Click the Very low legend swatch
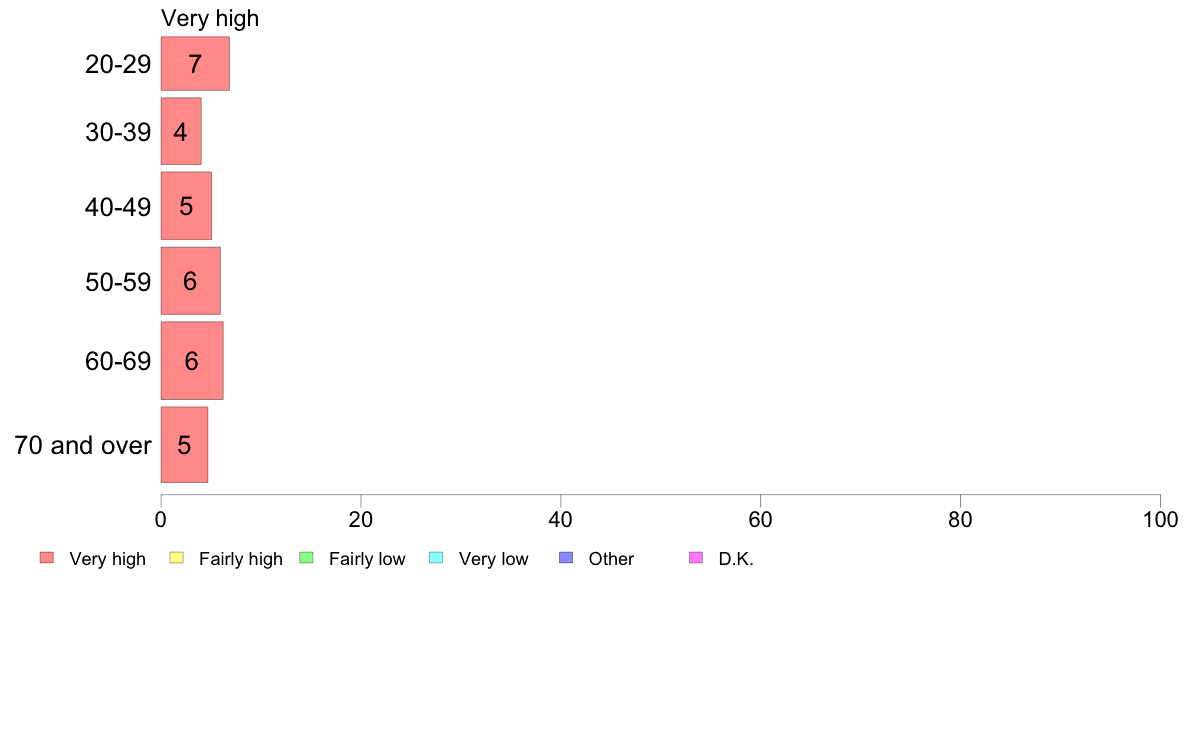Image resolution: width=1188 pixels, height=736 pixels. [436, 558]
